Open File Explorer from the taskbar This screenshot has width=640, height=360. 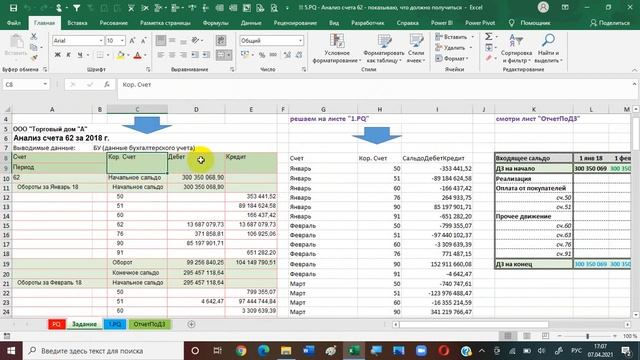(286, 351)
